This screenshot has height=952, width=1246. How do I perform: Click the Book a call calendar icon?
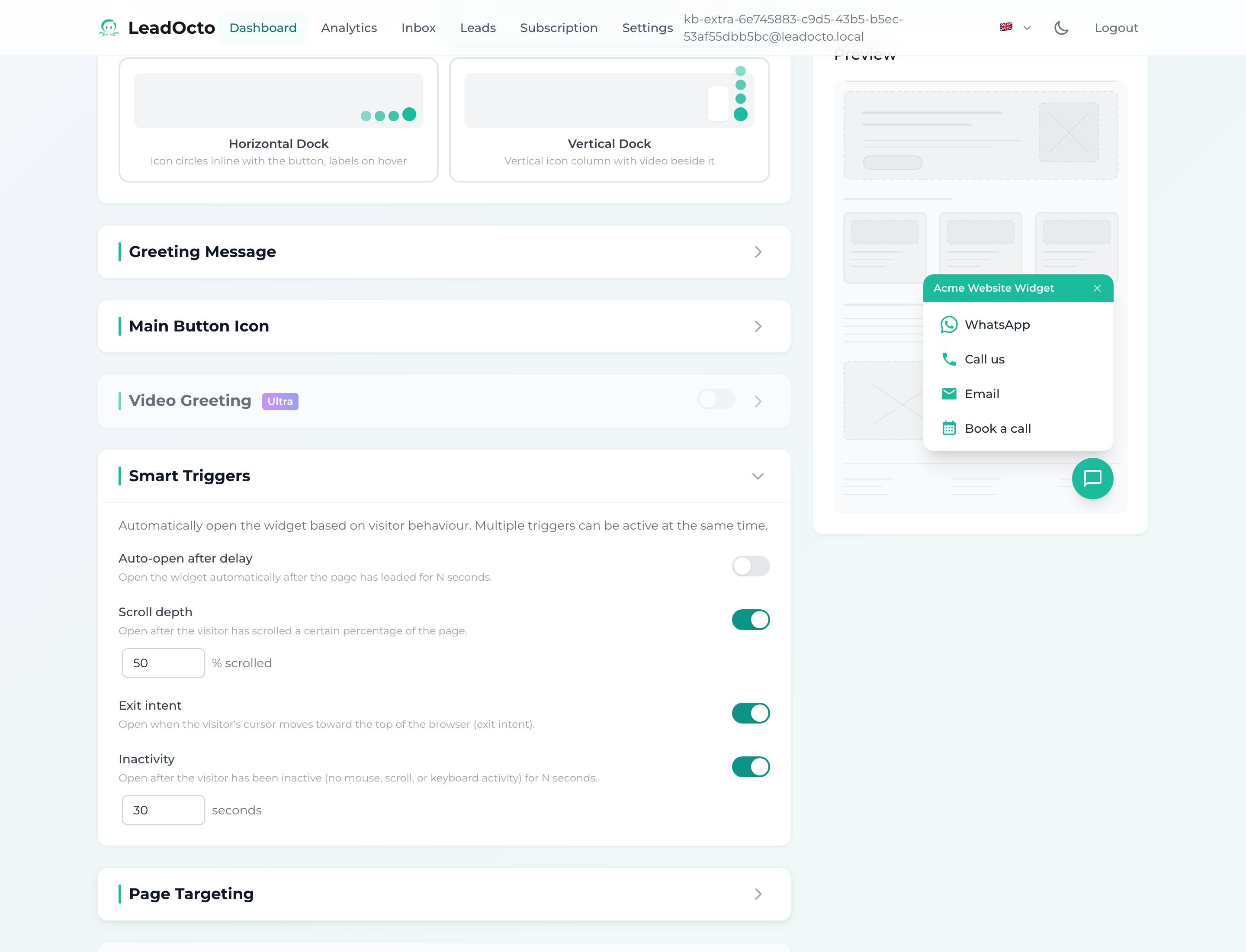[949, 428]
